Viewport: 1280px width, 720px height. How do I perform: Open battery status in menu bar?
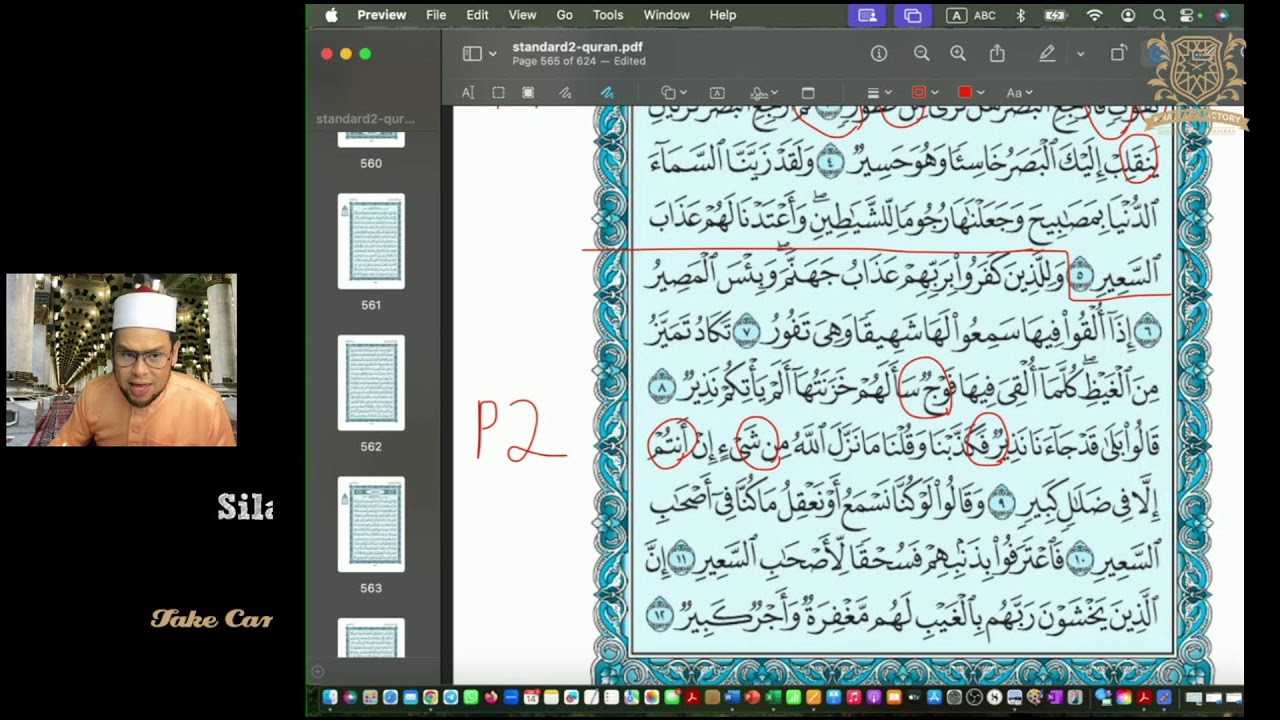tap(1055, 15)
